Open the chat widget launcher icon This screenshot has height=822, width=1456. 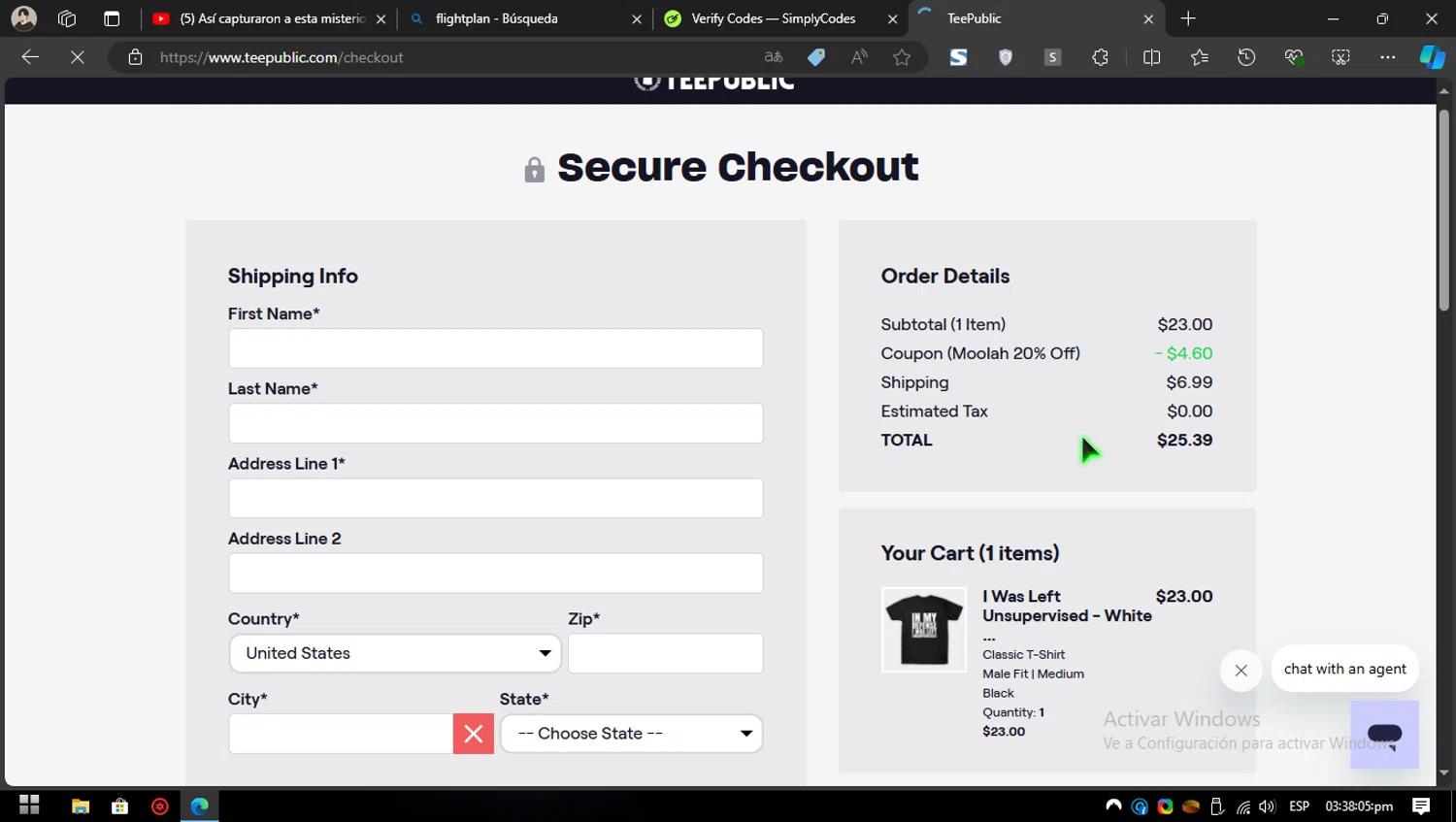pos(1384,735)
